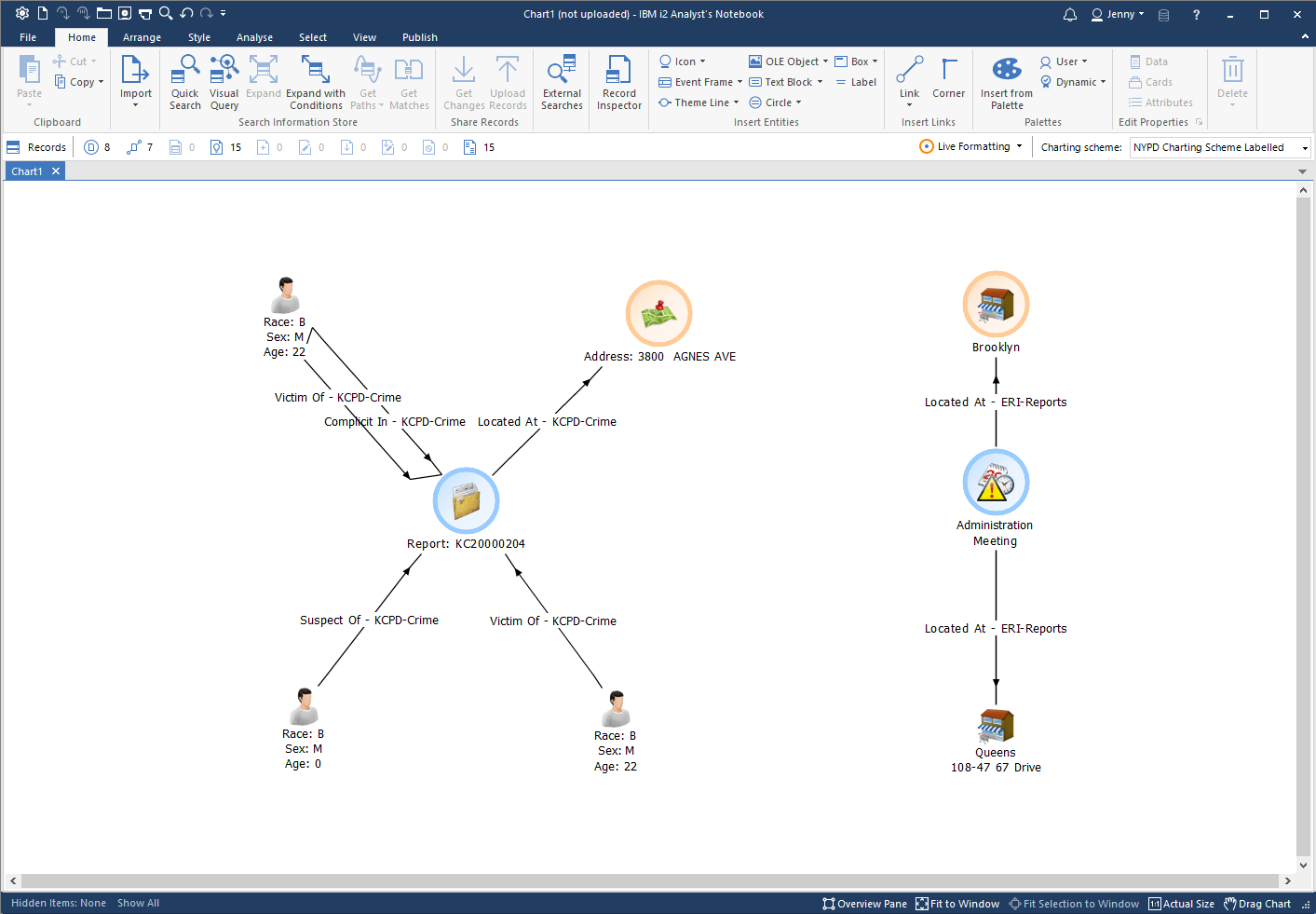Open the Record Inspector
Screen dimensions: 1316x914
618,82
